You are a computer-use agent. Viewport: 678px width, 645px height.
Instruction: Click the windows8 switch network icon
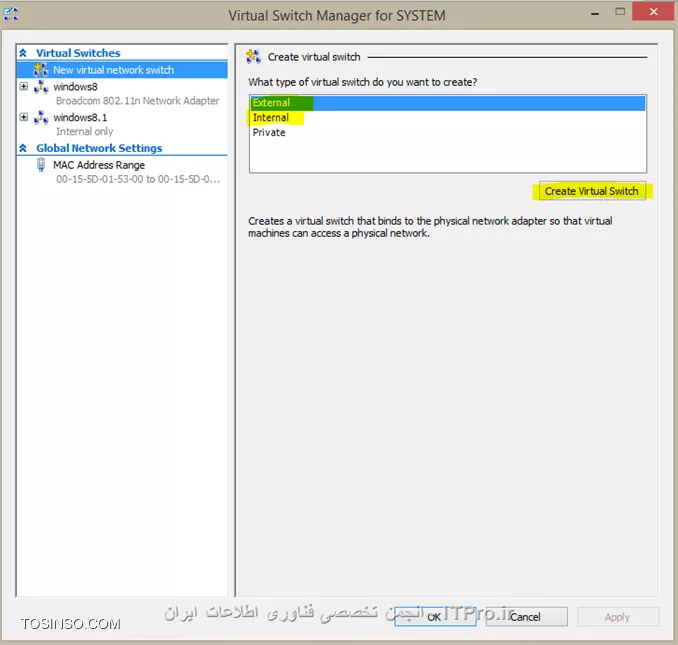[x=41, y=87]
